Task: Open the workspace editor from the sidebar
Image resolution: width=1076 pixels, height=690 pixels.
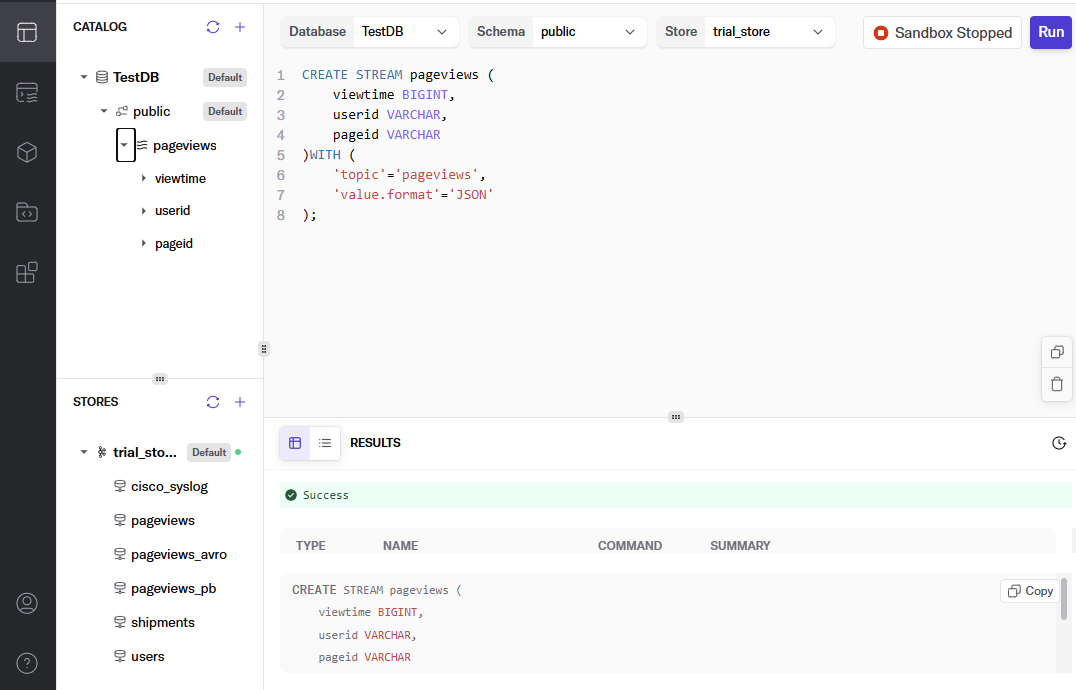Action: click(x=27, y=31)
